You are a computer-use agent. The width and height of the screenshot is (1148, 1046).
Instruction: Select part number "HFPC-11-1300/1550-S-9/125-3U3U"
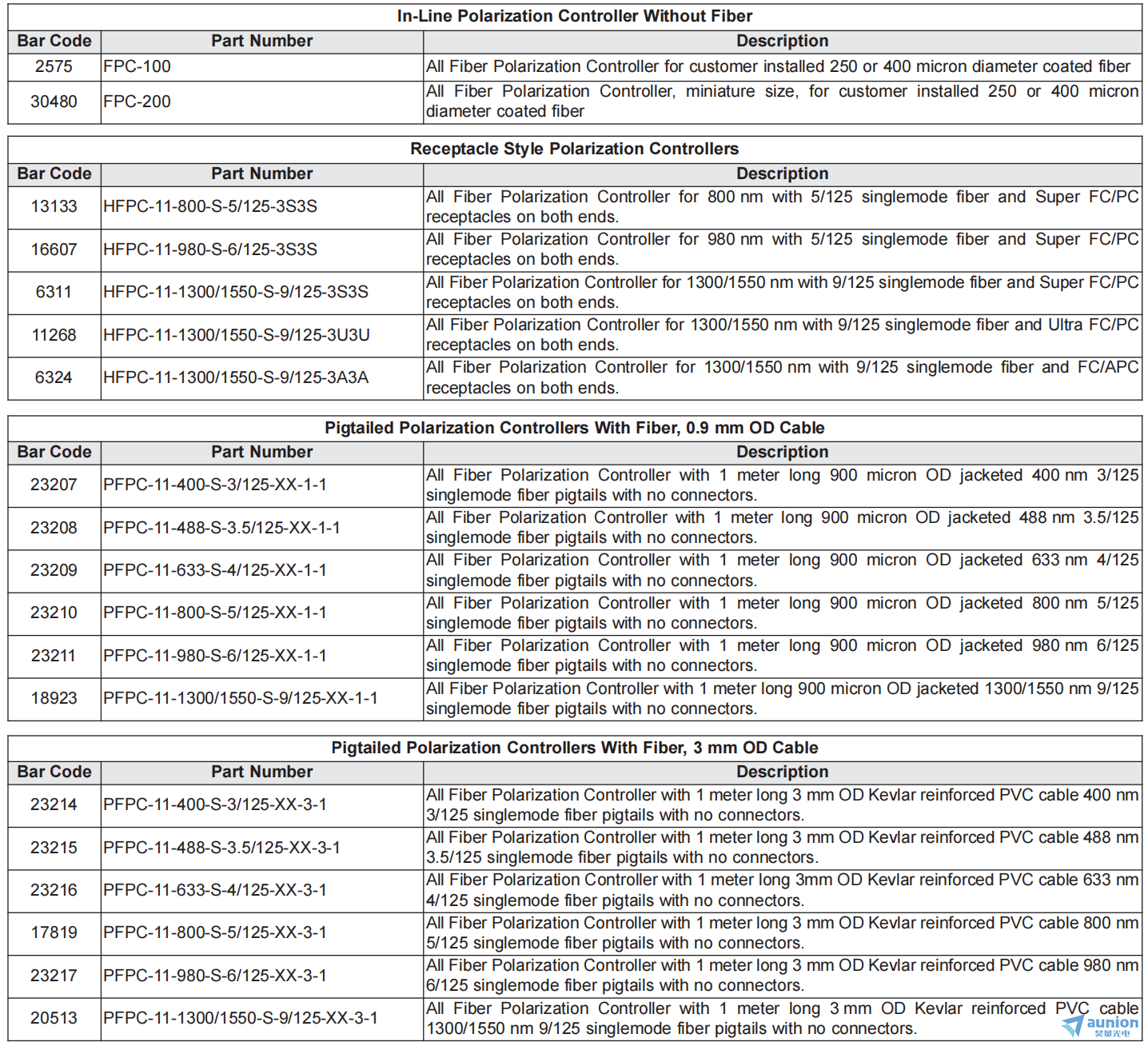237,335
